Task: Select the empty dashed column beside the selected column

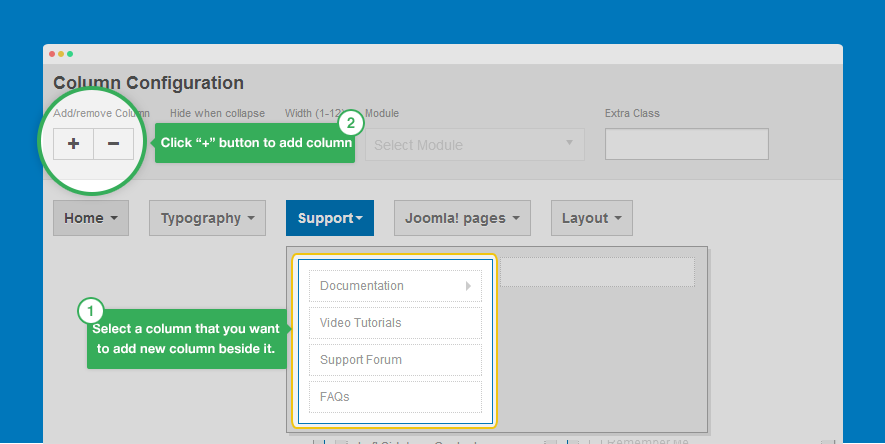Action: [596, 271]
